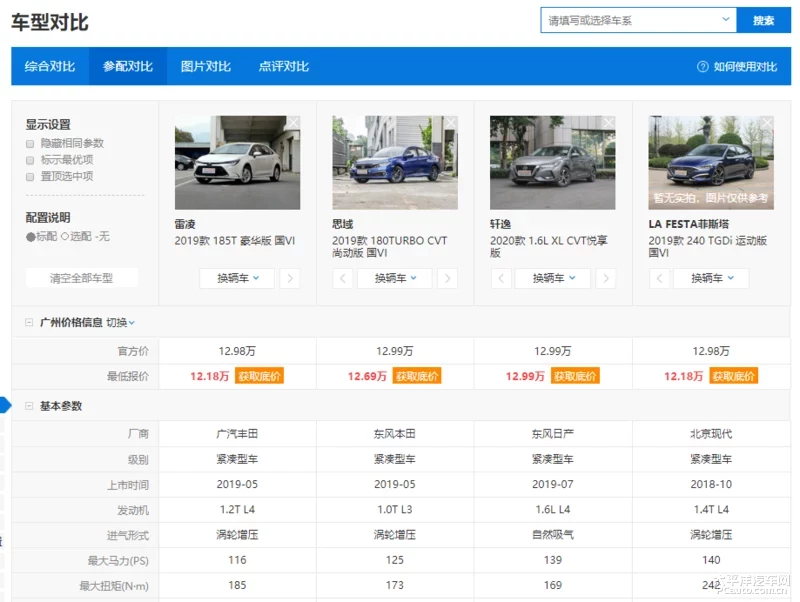Click the 轩逸 model name link
Screen dimensions: 800x602
click(x=501, y=224)
